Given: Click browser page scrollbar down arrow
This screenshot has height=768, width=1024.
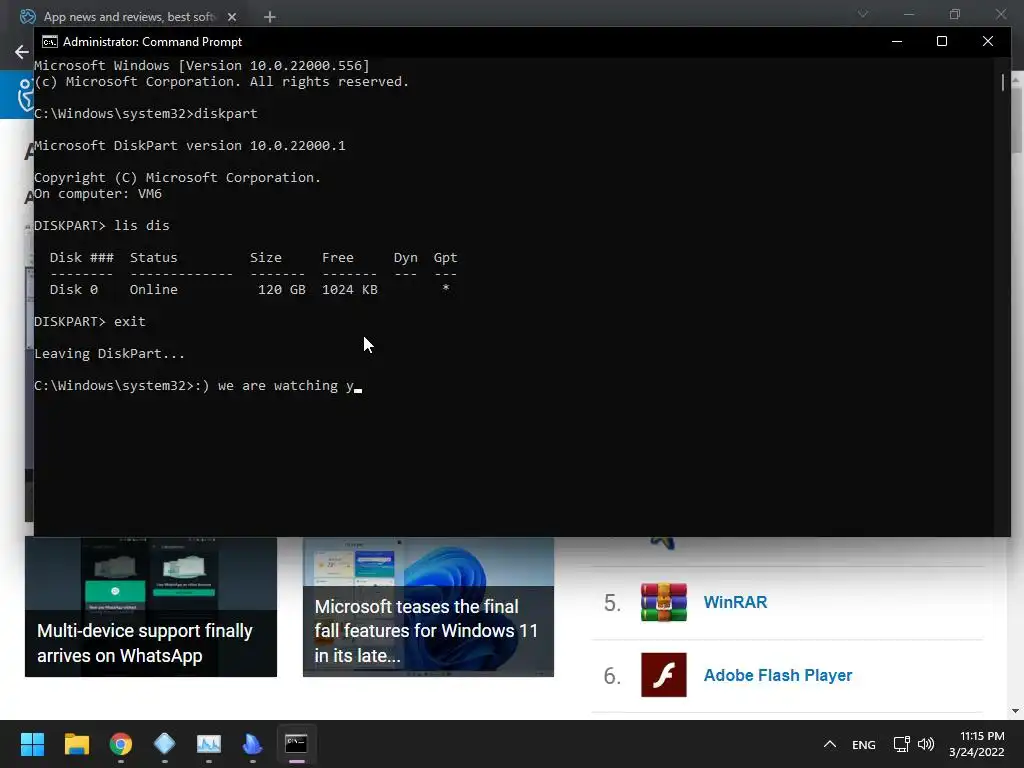Looking at the screenshot, I should [x=1016, y=711].
